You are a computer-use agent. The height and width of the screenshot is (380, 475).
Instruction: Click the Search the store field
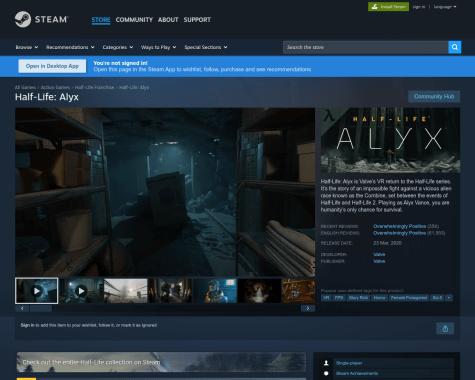click(366, 47)
